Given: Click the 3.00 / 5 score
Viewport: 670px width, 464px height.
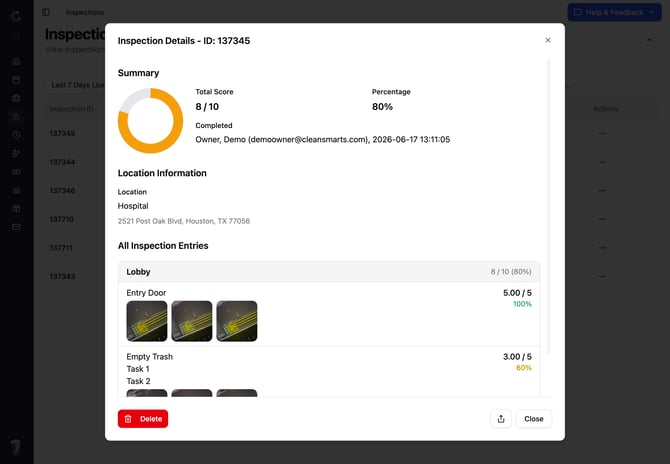Looking at the screenshot, I should [517, 356].
